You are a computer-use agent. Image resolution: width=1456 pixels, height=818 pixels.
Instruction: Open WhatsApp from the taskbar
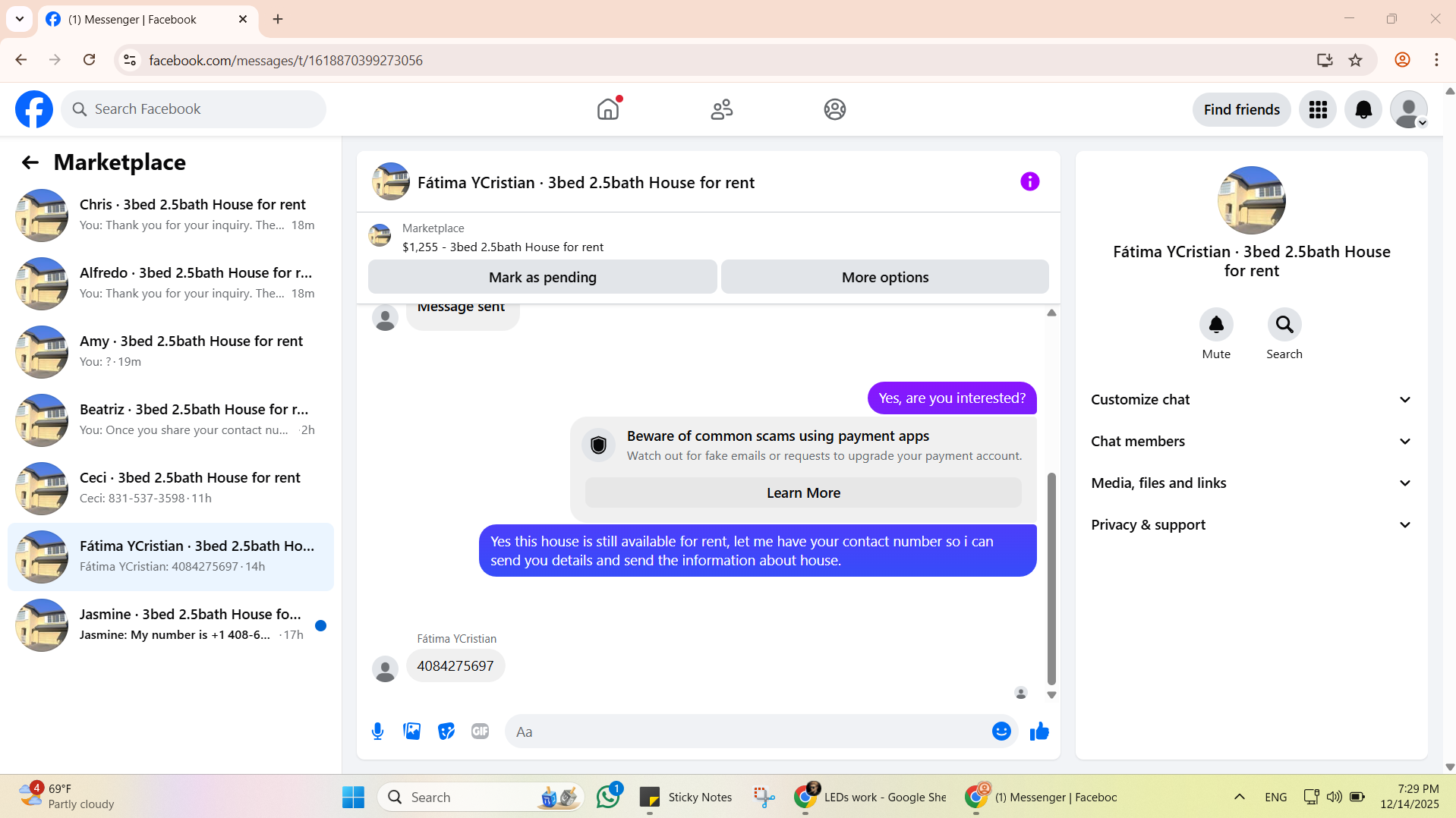(609, 797)
